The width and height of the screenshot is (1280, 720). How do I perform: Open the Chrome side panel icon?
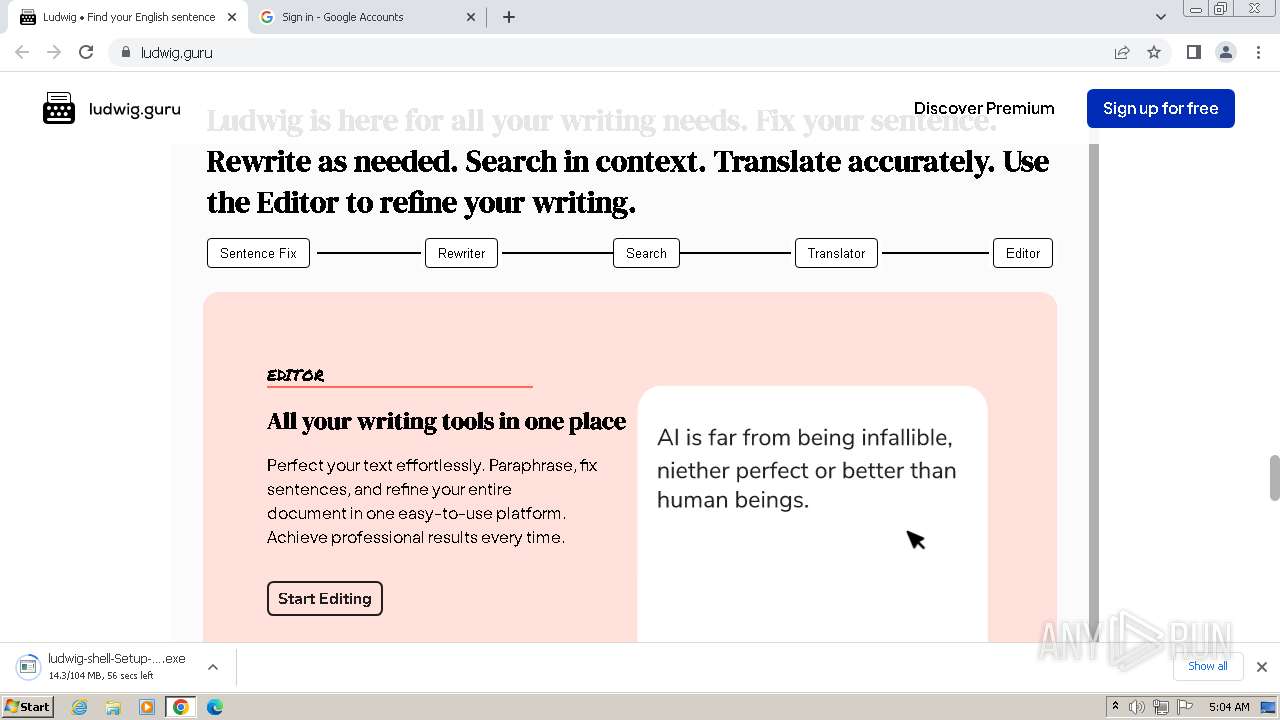click(1193, 52)
